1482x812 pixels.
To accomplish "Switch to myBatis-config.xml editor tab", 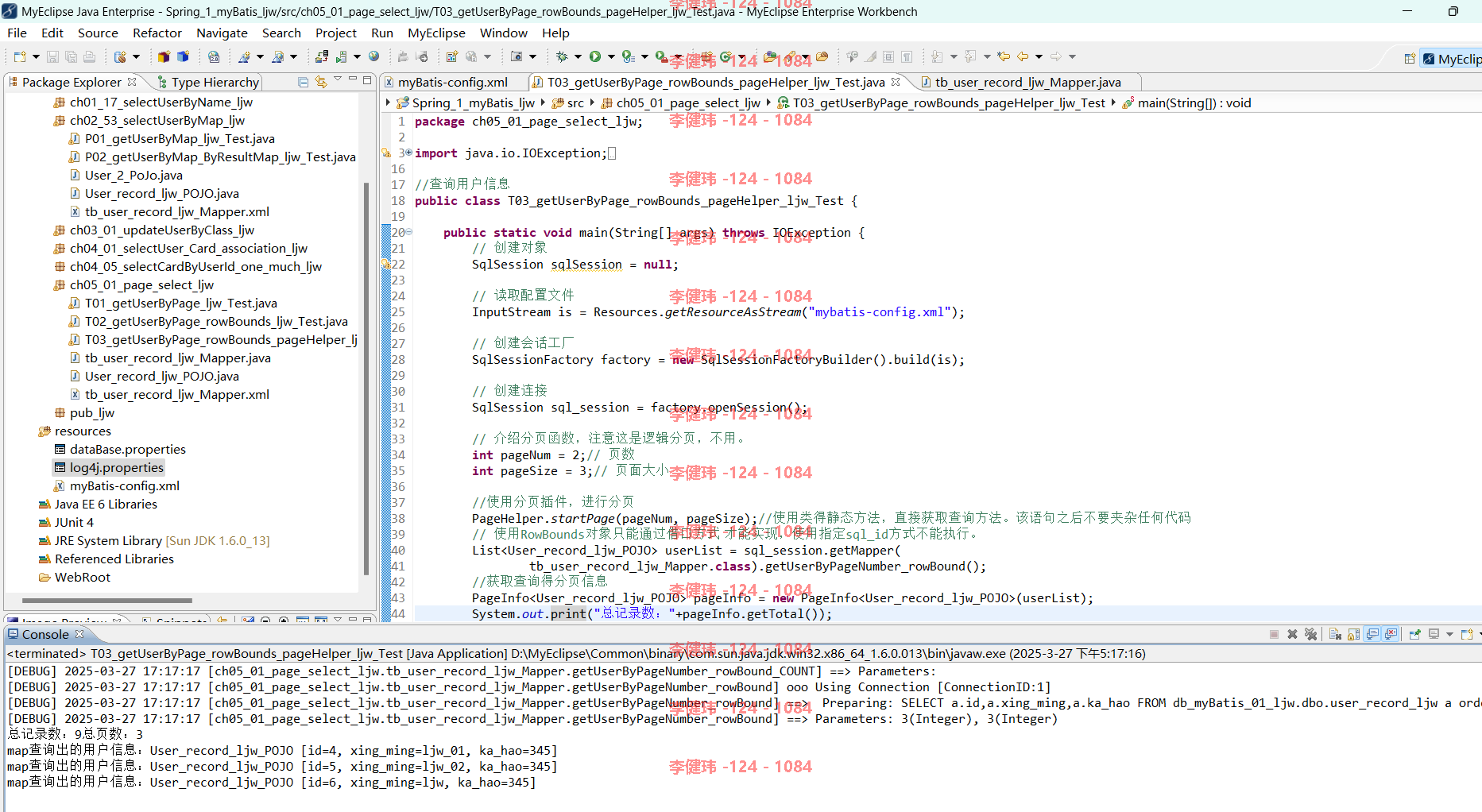I will [x=452, y=82].
